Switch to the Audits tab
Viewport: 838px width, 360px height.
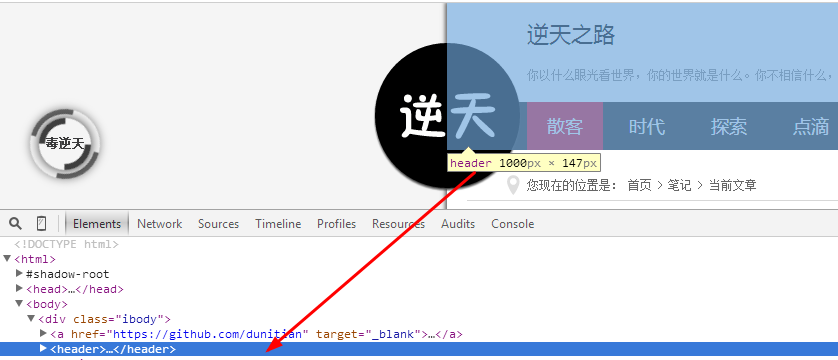458,224
